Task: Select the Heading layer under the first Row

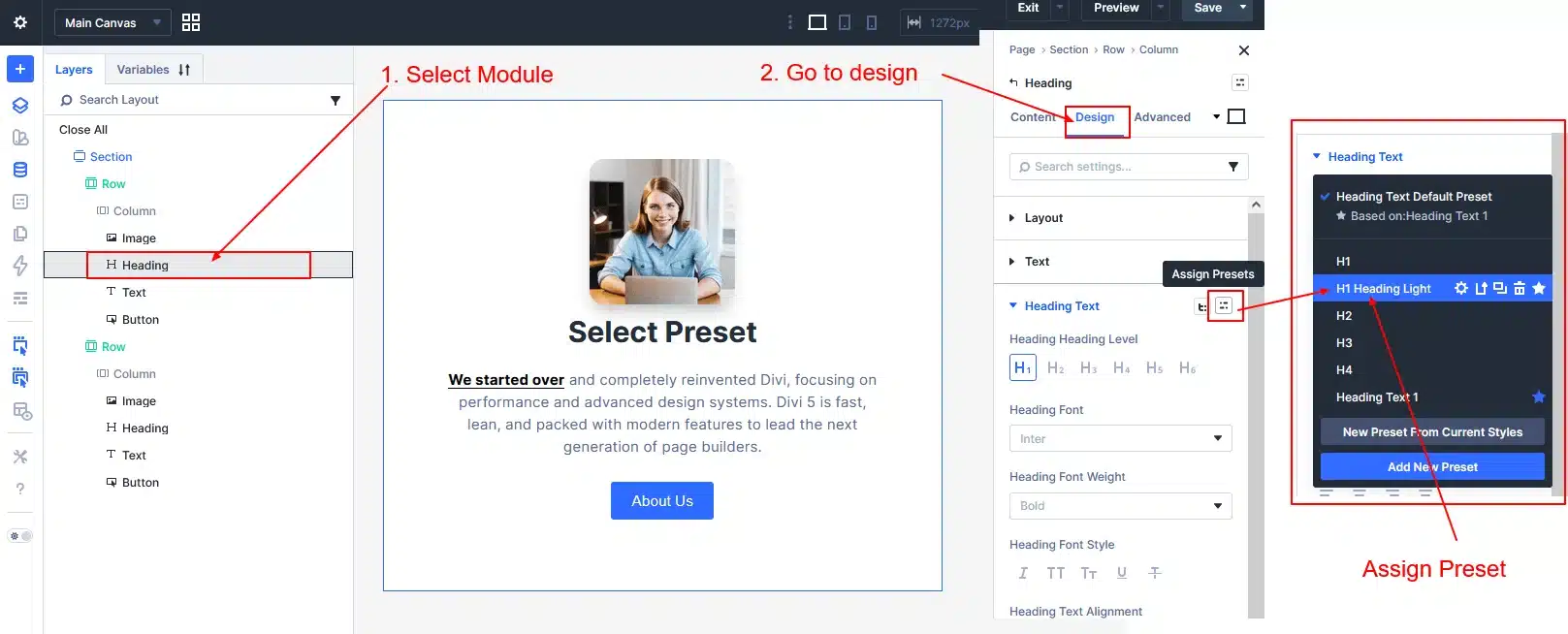Action: pyautogui.click(x=198, y=265)
